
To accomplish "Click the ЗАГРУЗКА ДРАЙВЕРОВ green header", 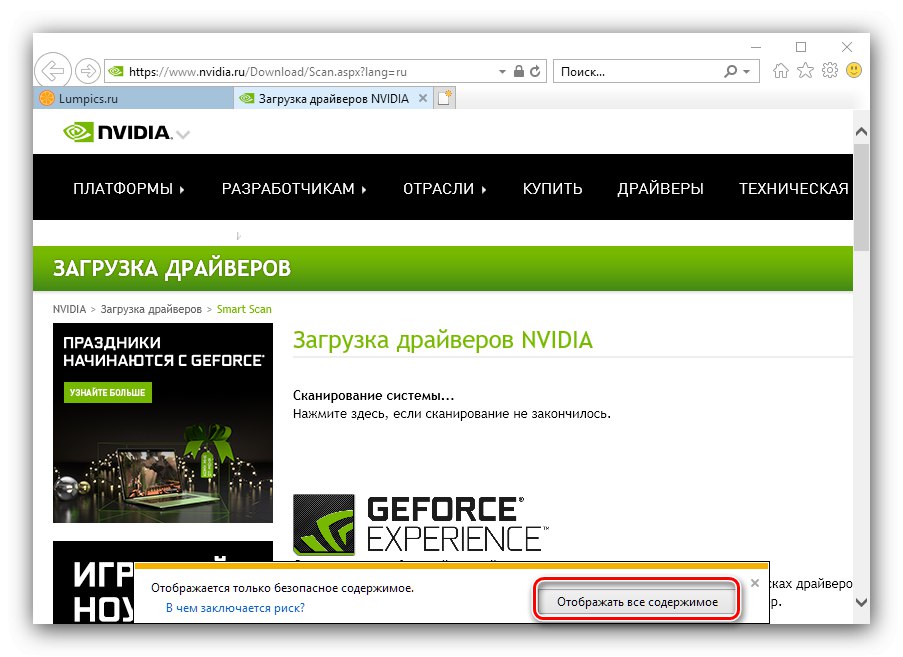I will (x=172, y=268).
